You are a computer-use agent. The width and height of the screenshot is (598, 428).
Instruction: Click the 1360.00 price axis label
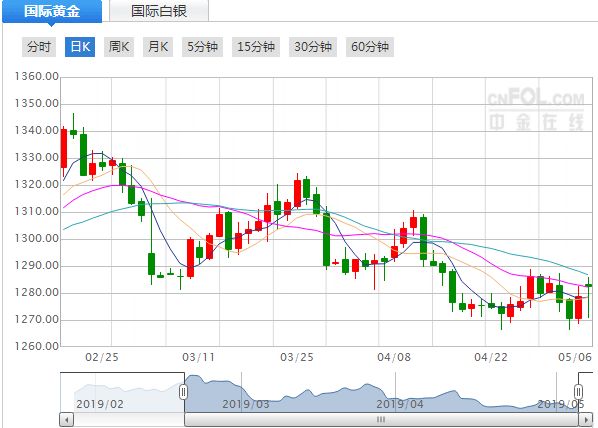pos(37,76)
